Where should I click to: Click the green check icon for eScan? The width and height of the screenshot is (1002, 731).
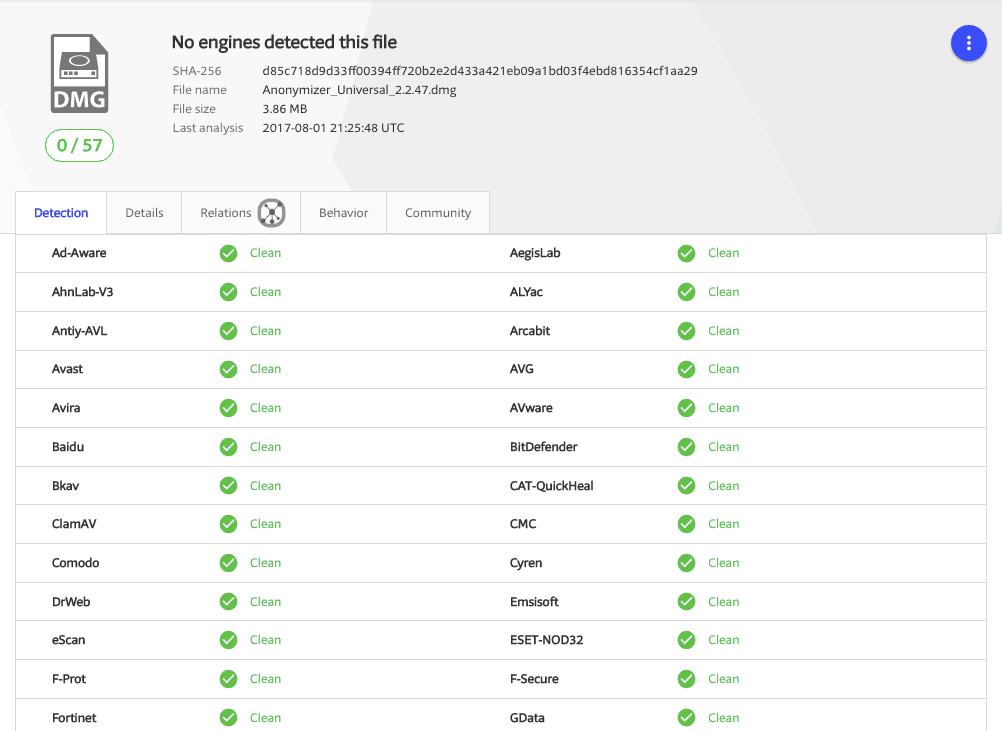[x=228, y=640]
